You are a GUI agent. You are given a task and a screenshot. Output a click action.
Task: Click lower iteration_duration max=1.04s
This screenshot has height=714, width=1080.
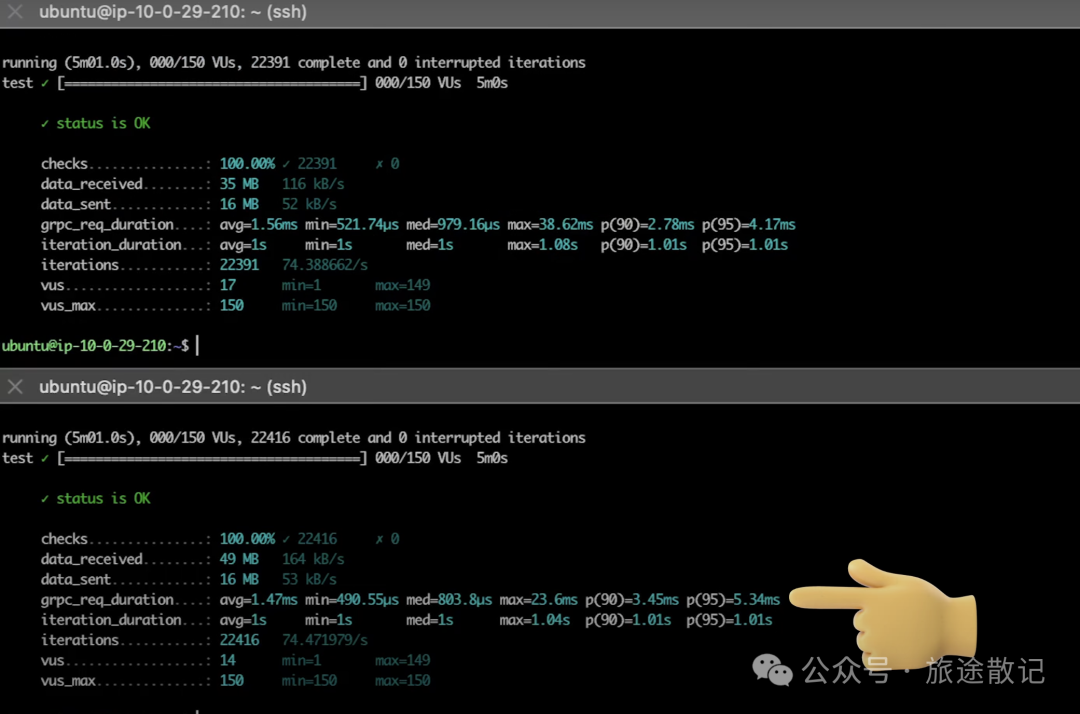point(534,620)
